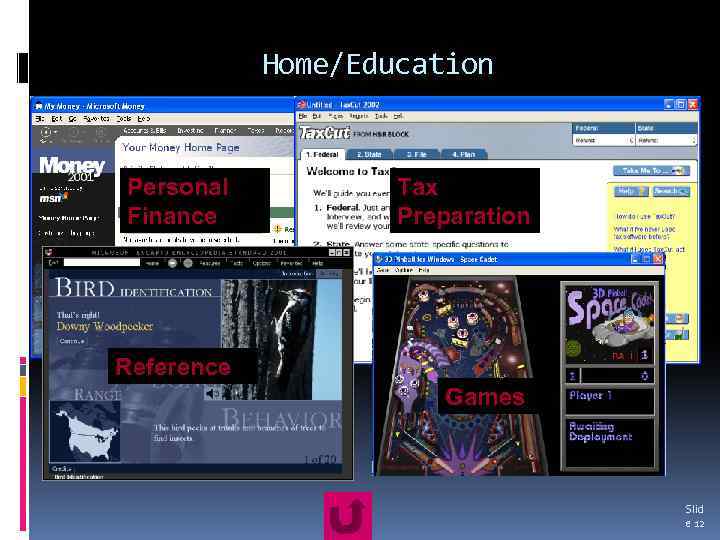
Task: Click the Help button in the TaxCut yellow panel
Action: click(631, 191)
